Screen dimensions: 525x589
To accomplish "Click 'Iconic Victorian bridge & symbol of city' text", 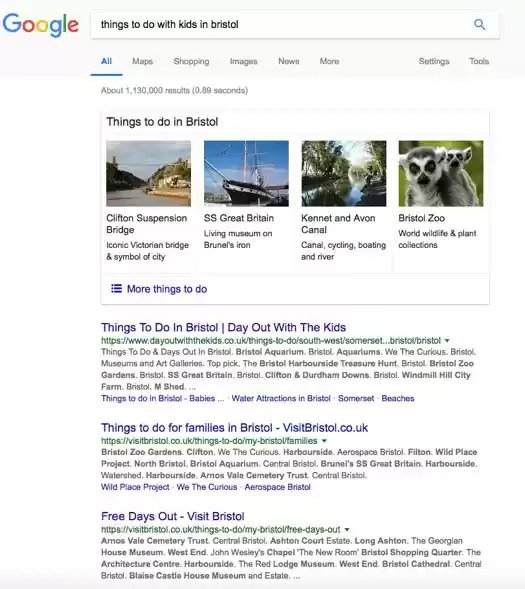I will (x=148, y=251).
